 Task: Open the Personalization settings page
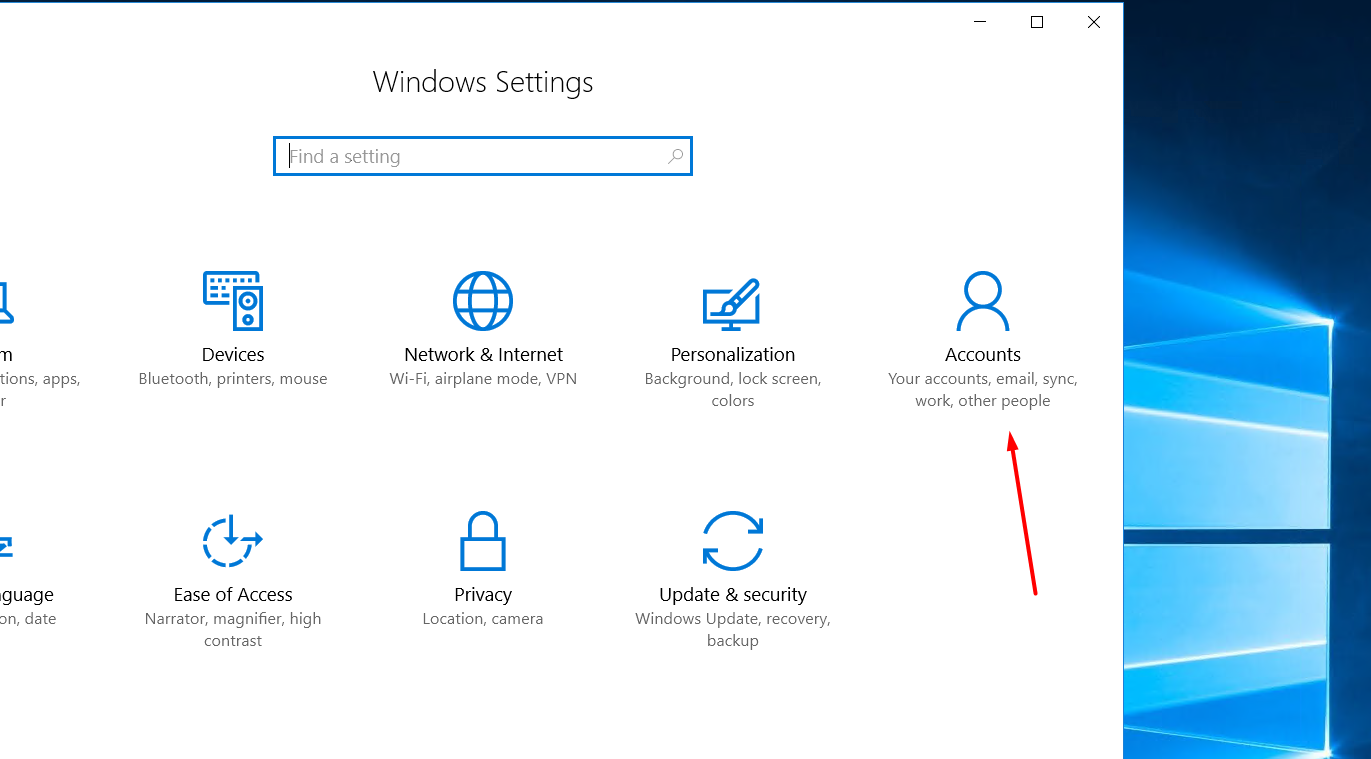(732, 354)
